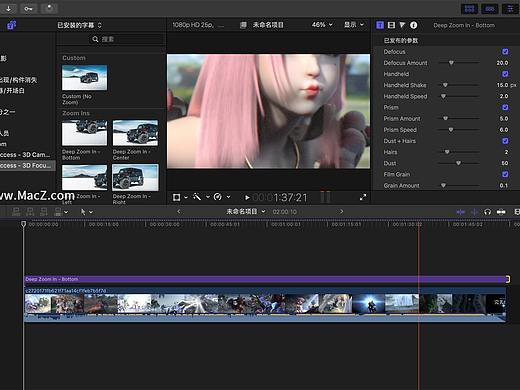Expand the transform tool dropdown arrow
Image resolution: width=520 pixels, height=390 pixels.
click(186, 197)
